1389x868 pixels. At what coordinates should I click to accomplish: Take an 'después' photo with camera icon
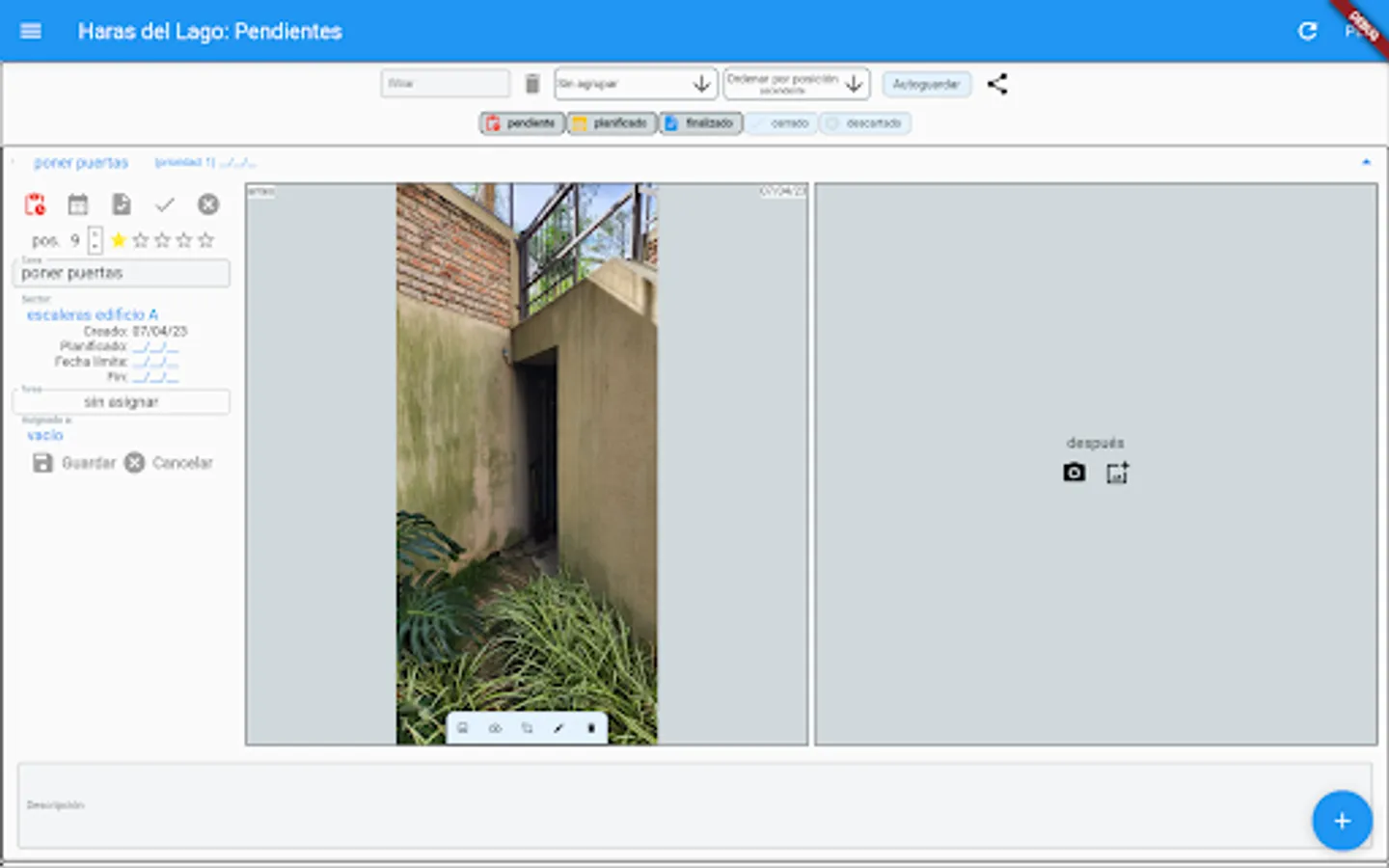[1074, 473]
